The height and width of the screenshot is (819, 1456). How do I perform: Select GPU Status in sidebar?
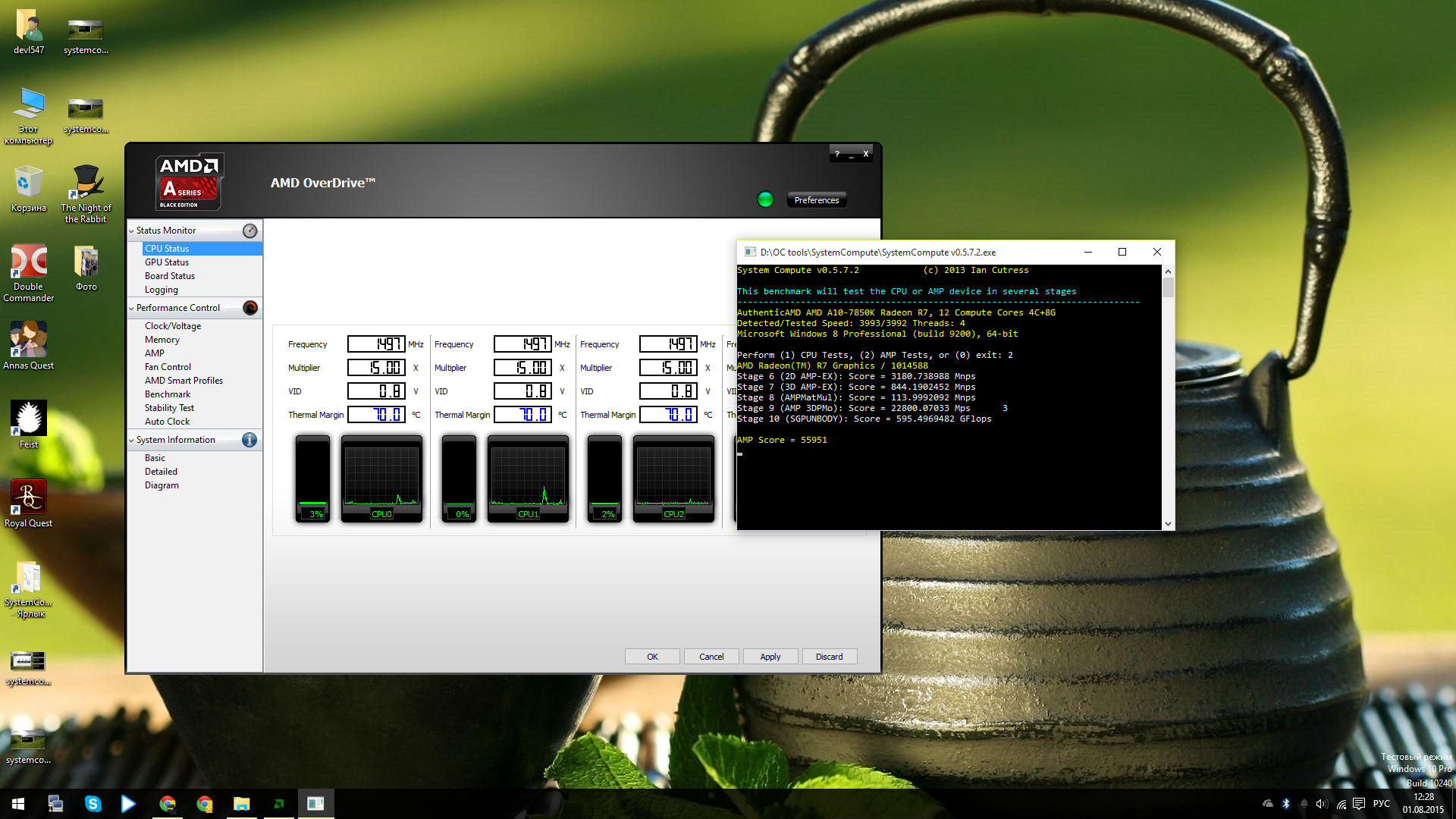[x=167, y=262]
